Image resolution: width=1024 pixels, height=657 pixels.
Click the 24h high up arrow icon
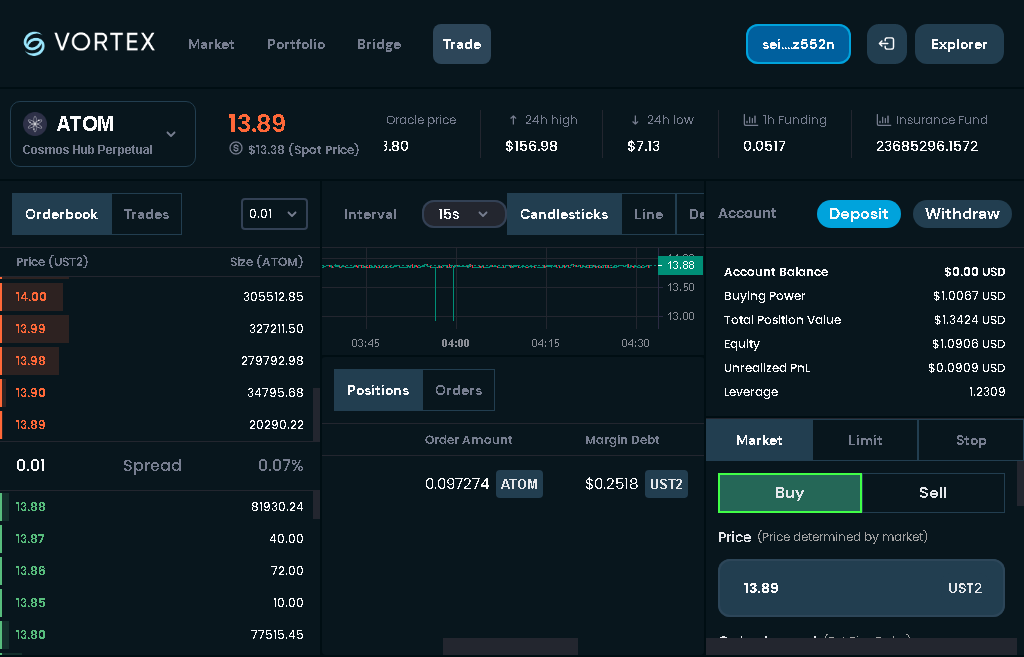pyautogui.click(x=513, y=120)
